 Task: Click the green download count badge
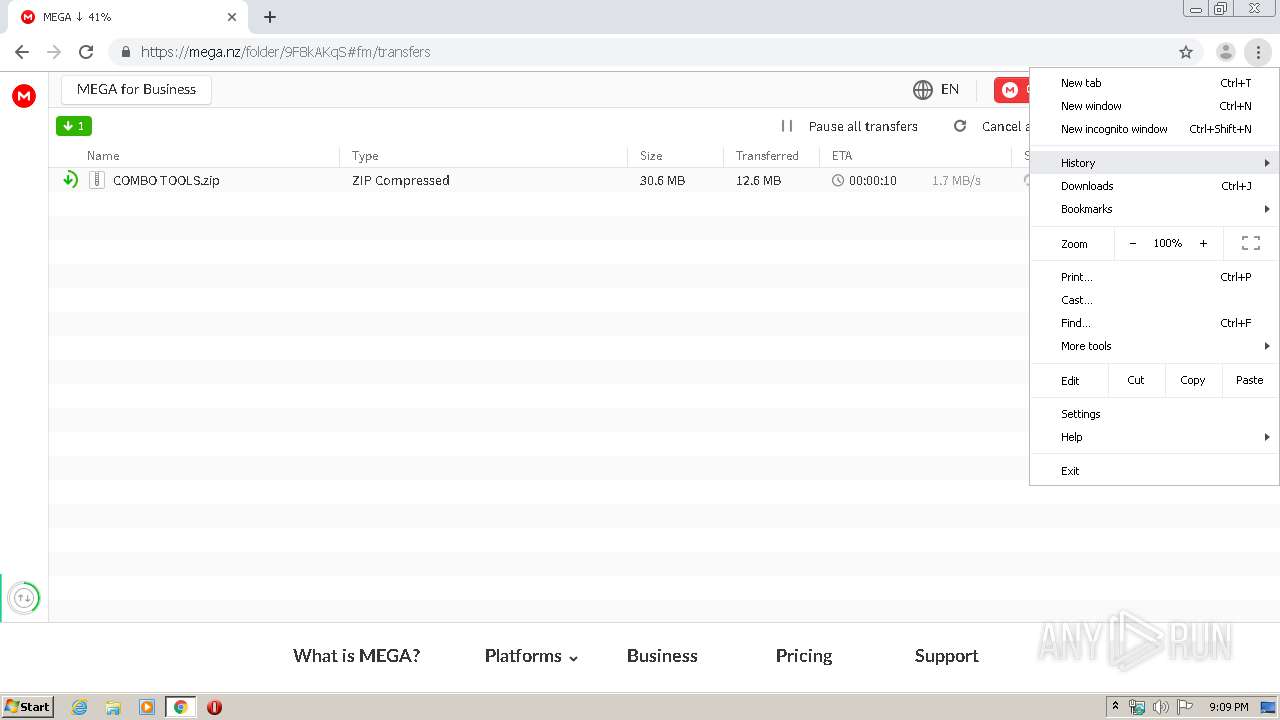(74, 126)
